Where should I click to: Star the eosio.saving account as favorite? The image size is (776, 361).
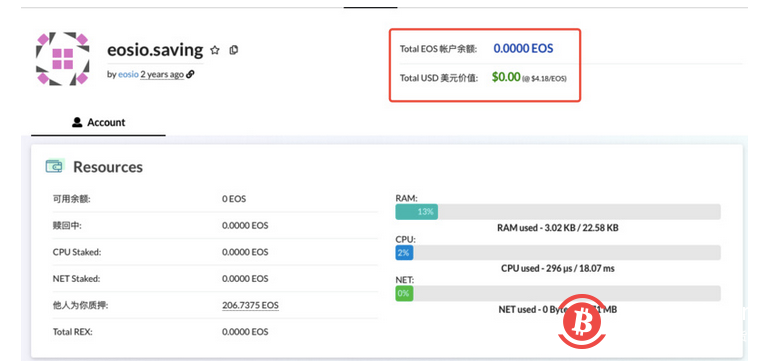click(215, 50)
